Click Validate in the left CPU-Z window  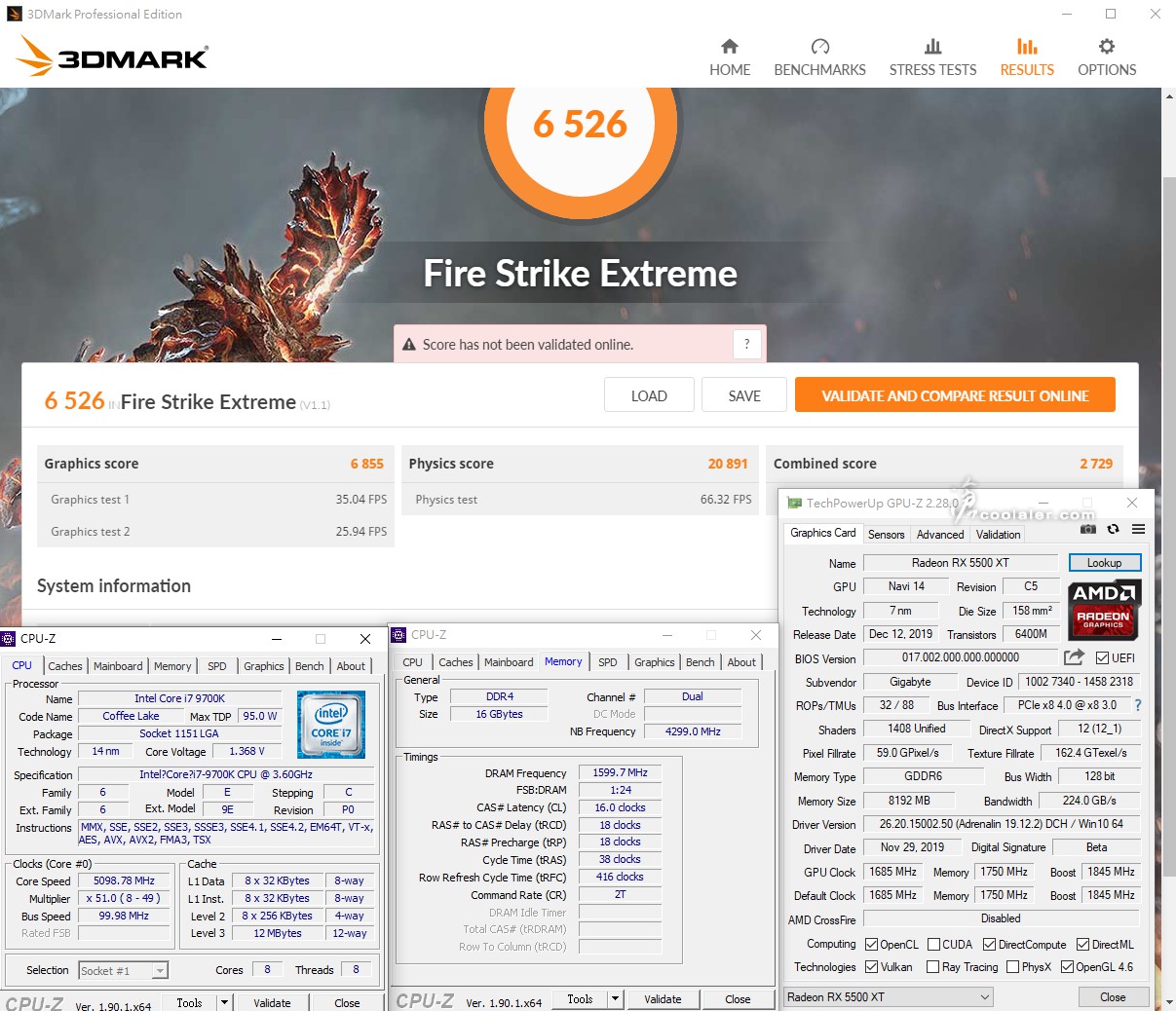[272, 1002]
